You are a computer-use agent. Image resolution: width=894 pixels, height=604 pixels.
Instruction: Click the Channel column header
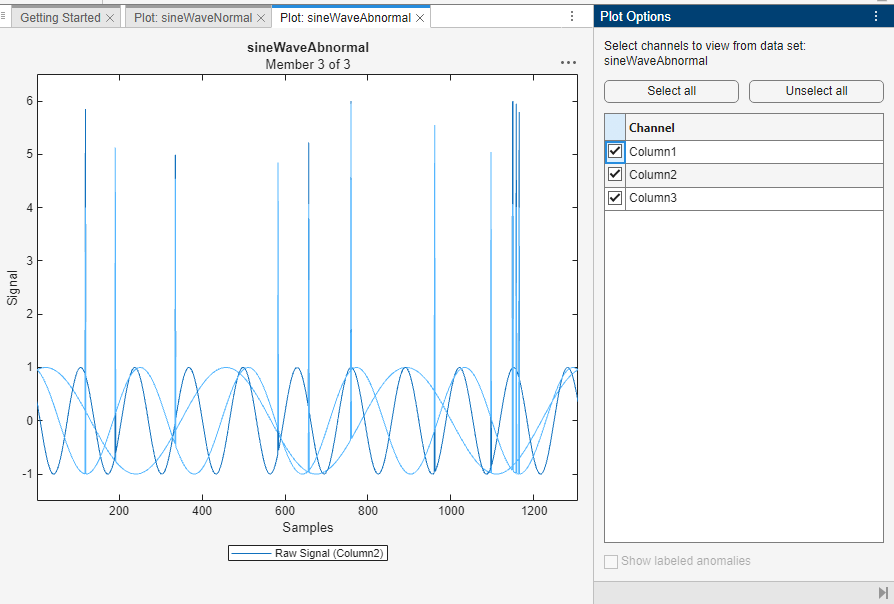pos(754,128)
